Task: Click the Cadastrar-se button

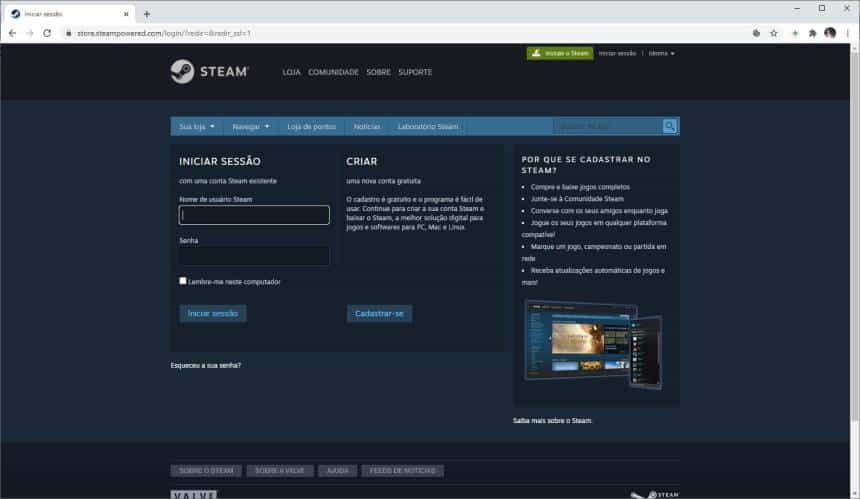Action: (x=379, y=314)
